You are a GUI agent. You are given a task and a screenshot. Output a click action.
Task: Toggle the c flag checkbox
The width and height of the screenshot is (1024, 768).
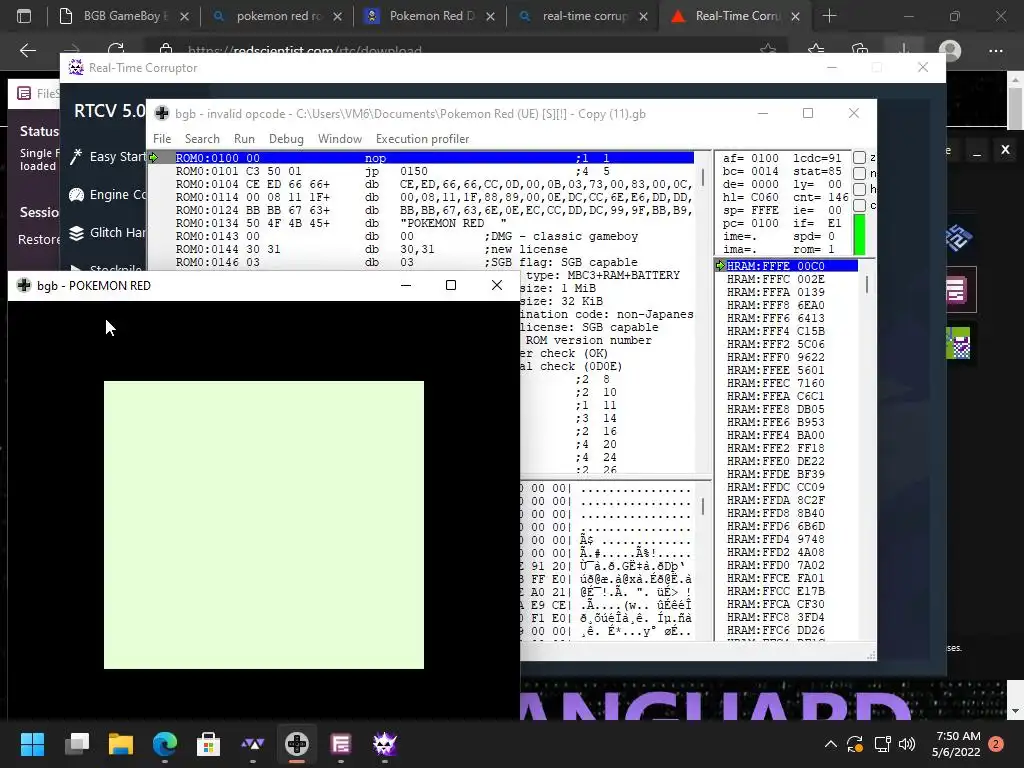click(859, 205)
